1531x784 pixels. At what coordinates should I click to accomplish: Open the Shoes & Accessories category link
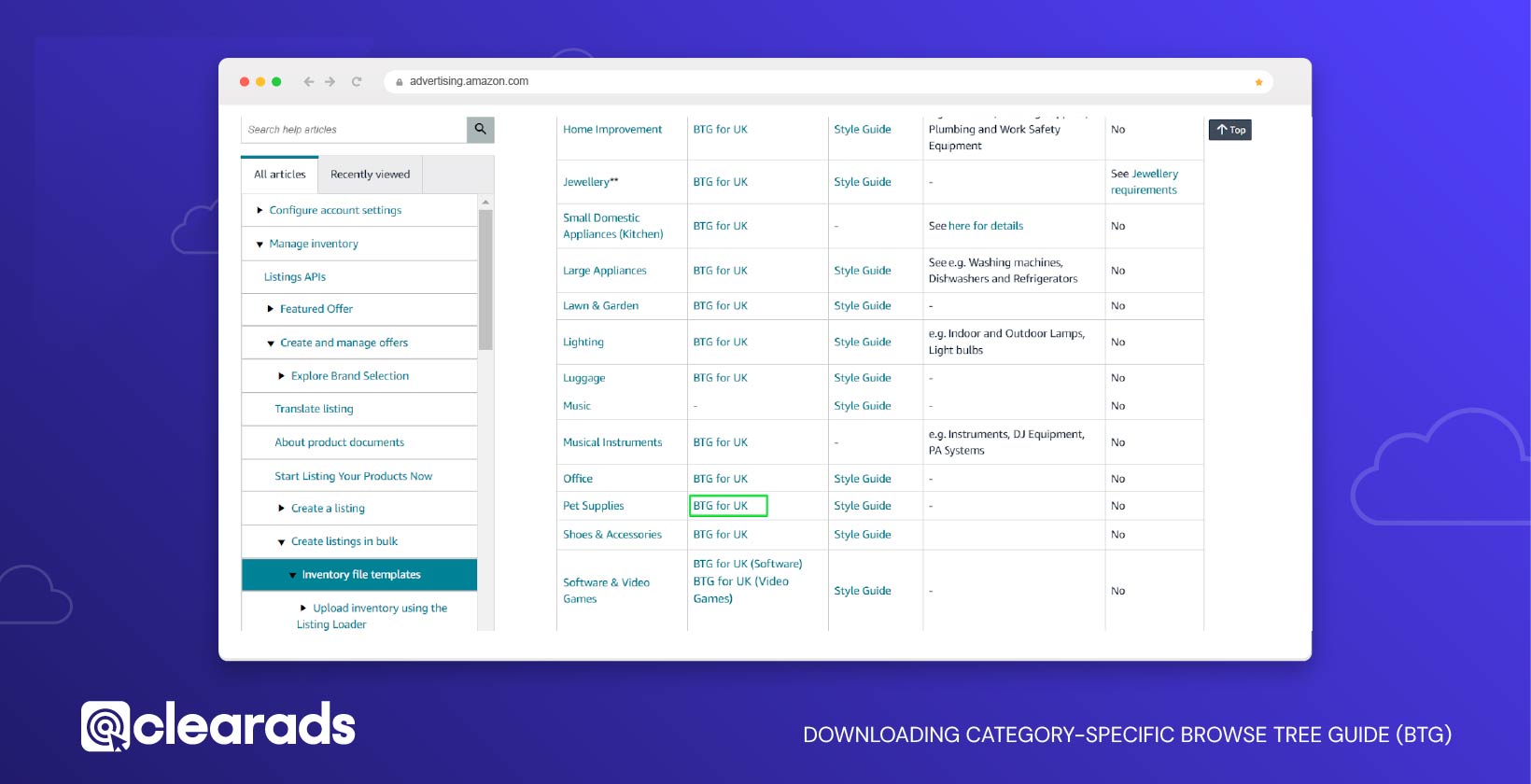coord(612,535)
